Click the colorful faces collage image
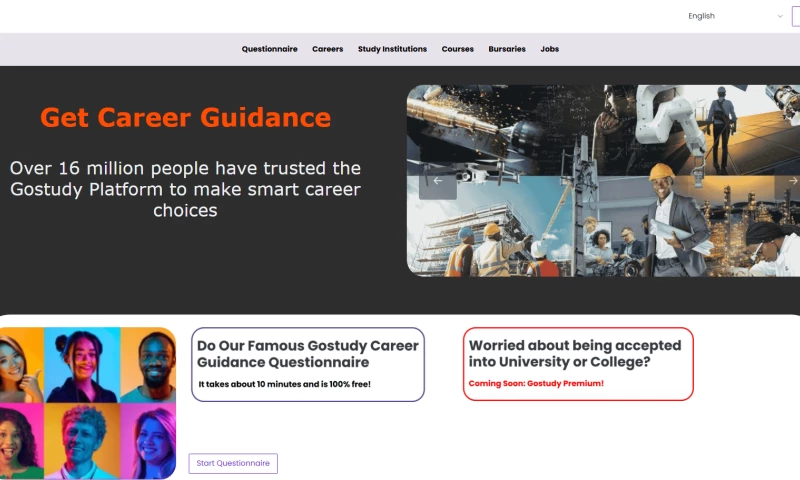The image size is (800, 480). point(88,403)
